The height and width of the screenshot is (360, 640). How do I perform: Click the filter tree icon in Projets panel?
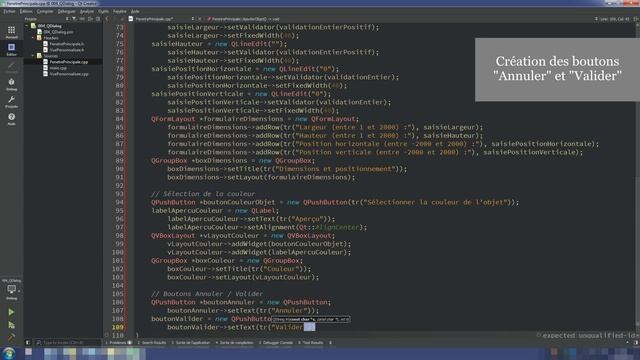click(x=74, y=19)
